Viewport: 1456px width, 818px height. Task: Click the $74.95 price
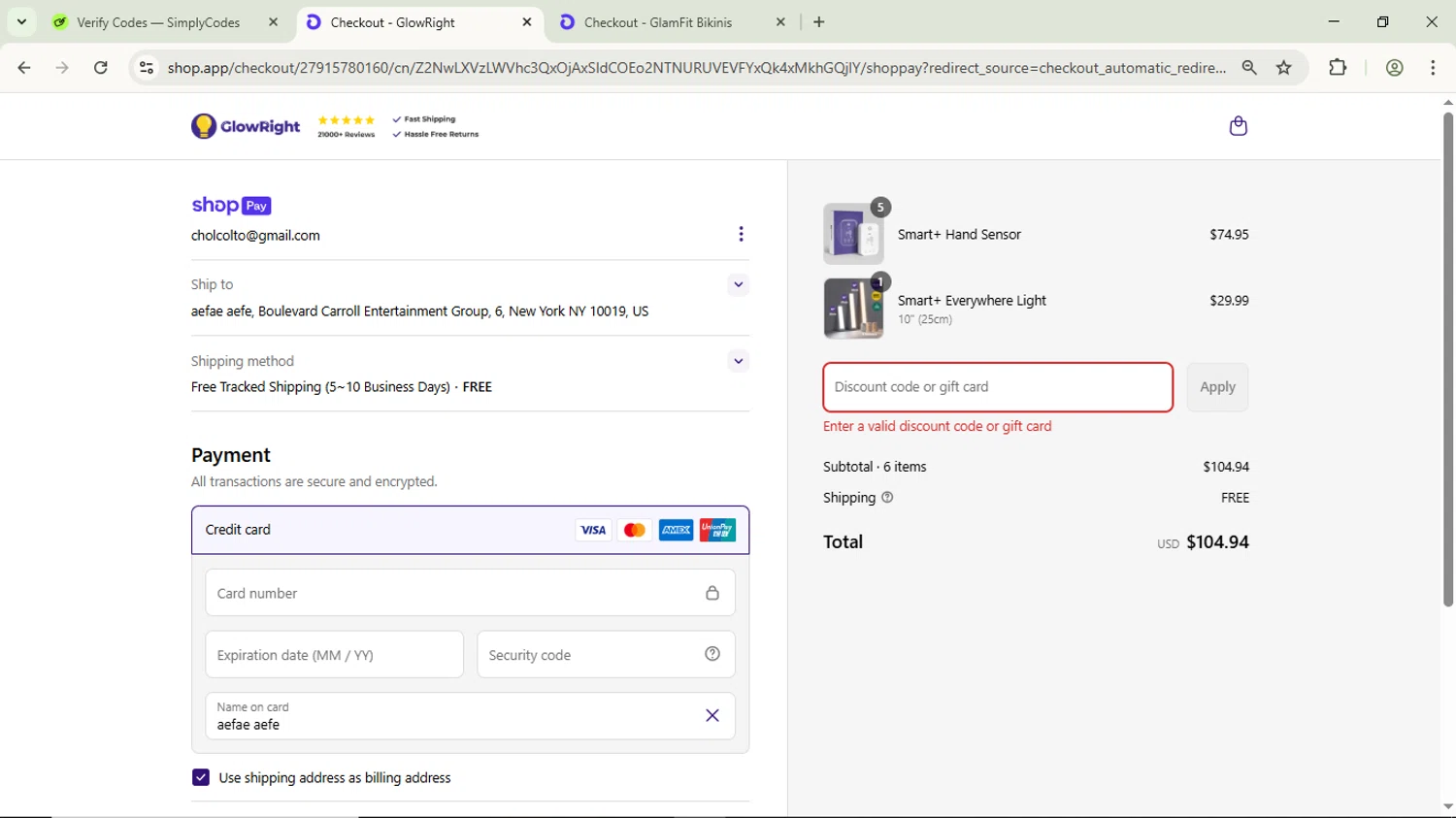pos(1229,235)
